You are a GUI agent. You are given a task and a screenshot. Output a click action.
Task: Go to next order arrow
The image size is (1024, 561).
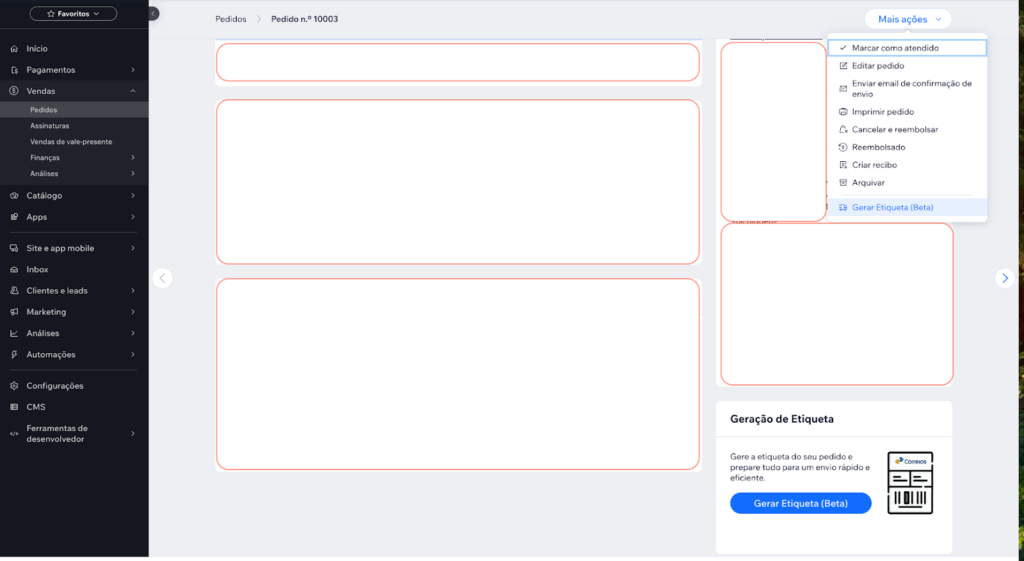tap(1004, 278)
